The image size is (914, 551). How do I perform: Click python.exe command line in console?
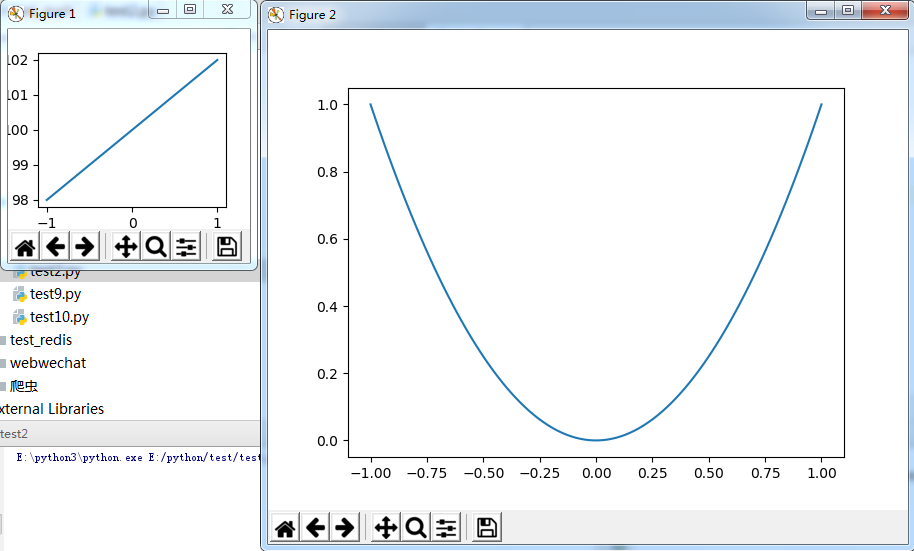138,458
